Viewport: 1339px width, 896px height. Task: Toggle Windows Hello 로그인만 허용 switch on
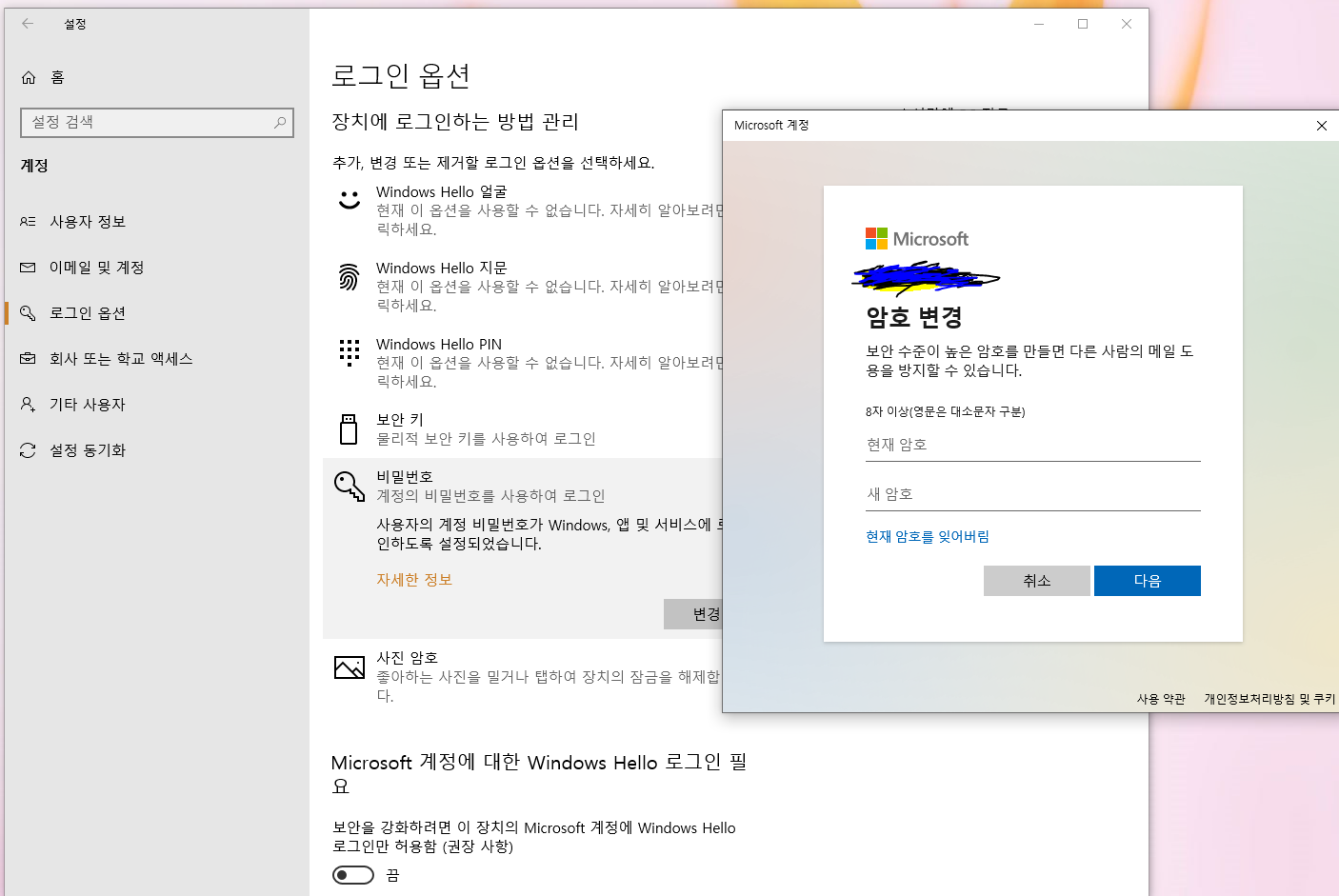[x=353, y=874]
